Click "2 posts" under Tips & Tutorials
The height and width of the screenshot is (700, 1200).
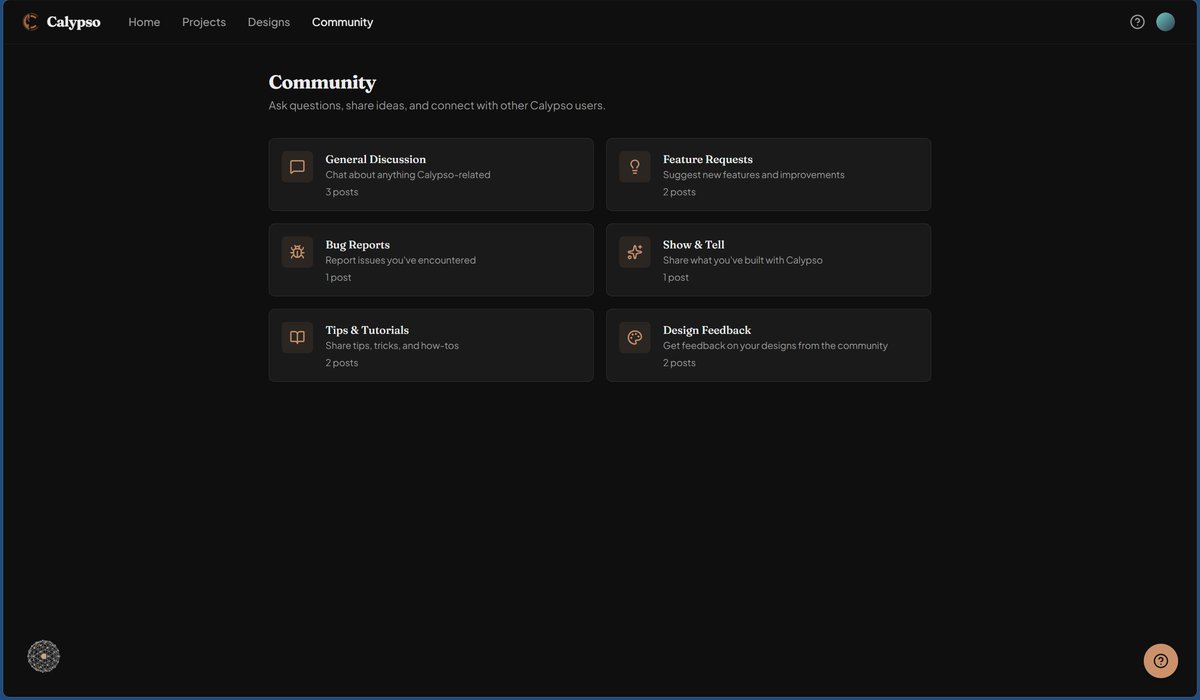(x=342, y=363)
